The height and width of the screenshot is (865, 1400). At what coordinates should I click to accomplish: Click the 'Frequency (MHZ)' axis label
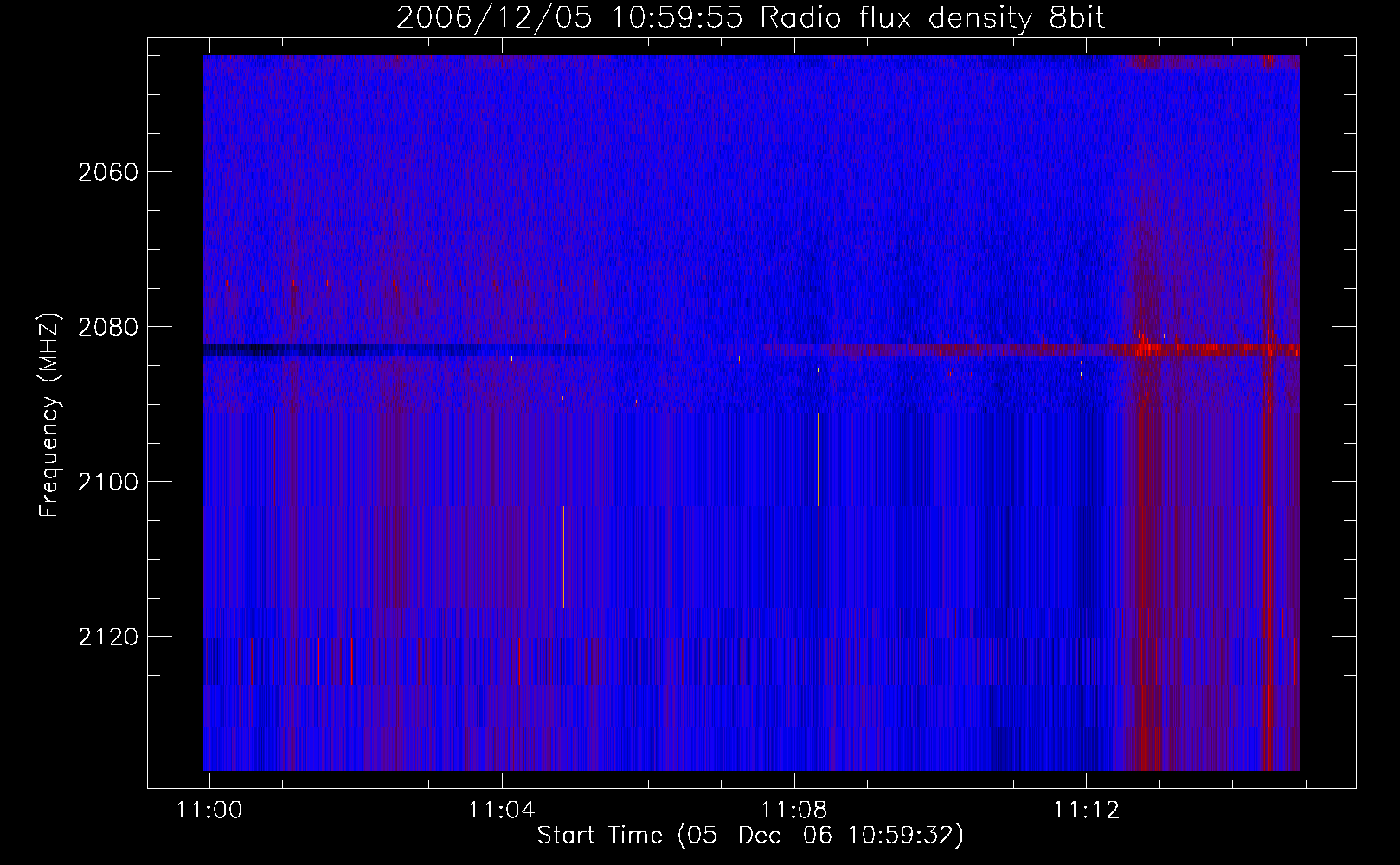click(x=49, y=415)
